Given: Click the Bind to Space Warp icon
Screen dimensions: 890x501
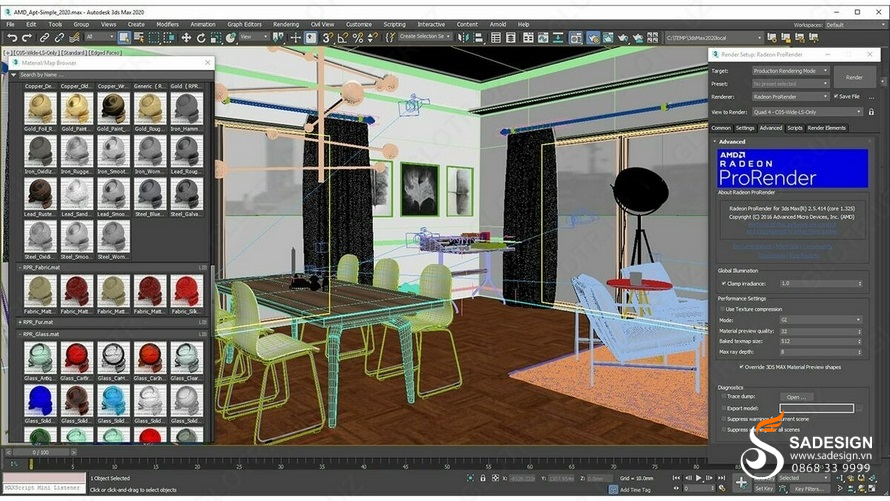Looking at the screenshot, I should (x=74, y=38).
